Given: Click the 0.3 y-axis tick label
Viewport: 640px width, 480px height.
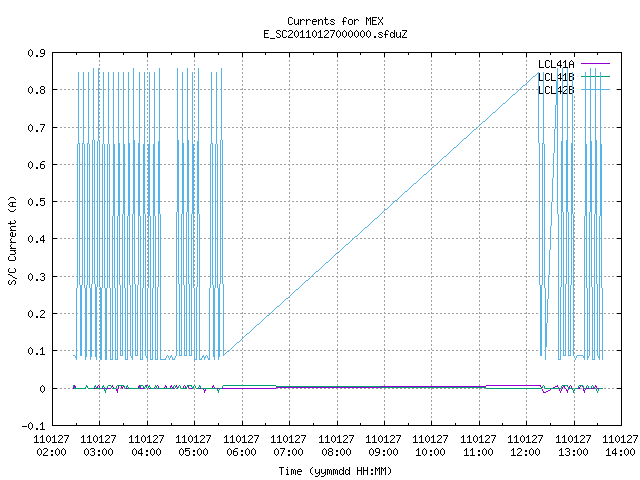Looking at the screenshot, I should click(36, 277).
